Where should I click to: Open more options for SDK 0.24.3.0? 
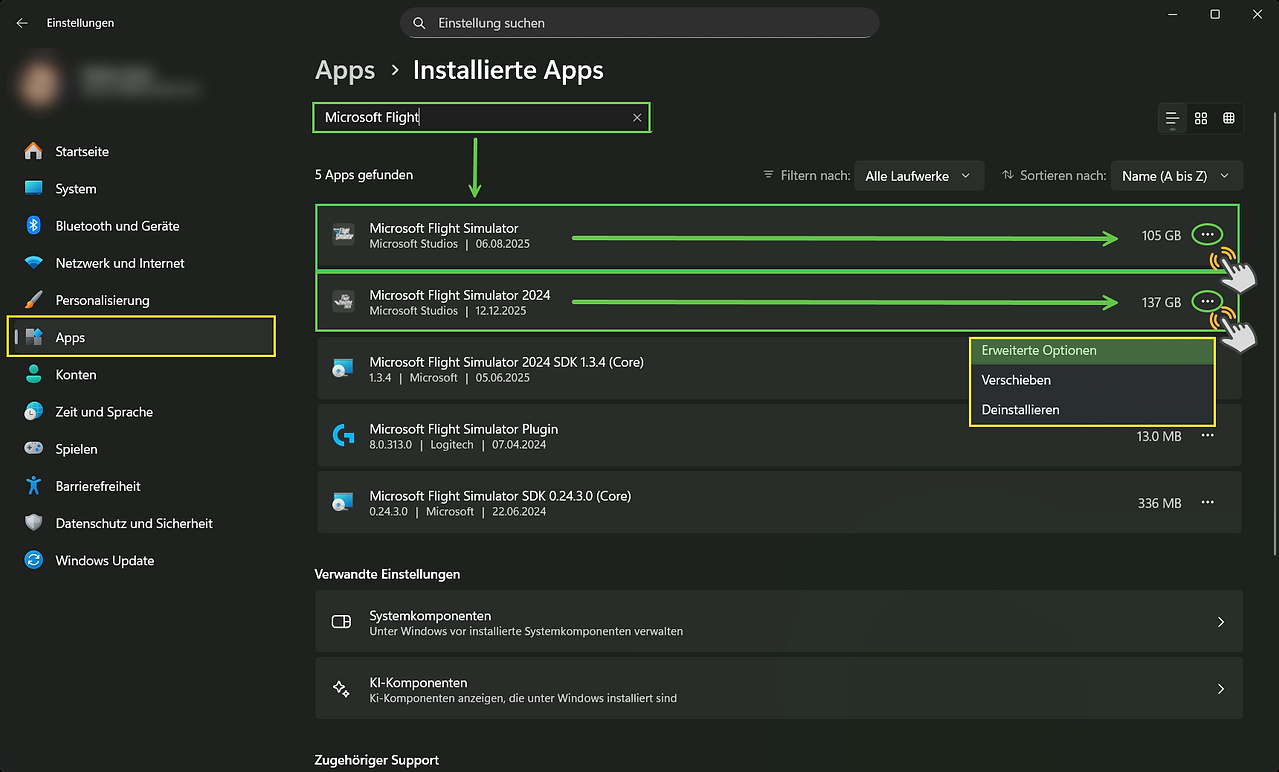pyautogui.click(x=1208, y=503)
